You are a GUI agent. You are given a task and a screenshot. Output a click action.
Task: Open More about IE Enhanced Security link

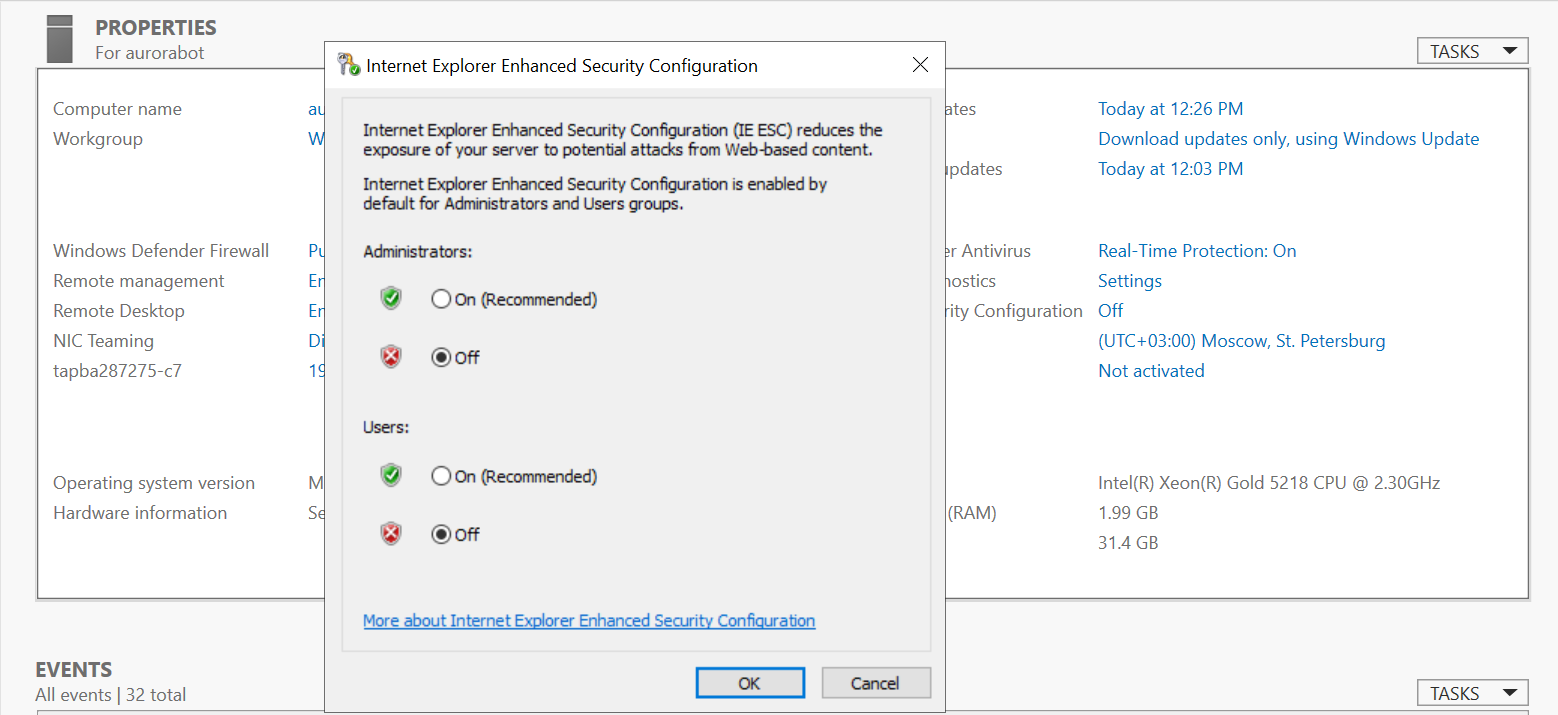click(589, 621)
